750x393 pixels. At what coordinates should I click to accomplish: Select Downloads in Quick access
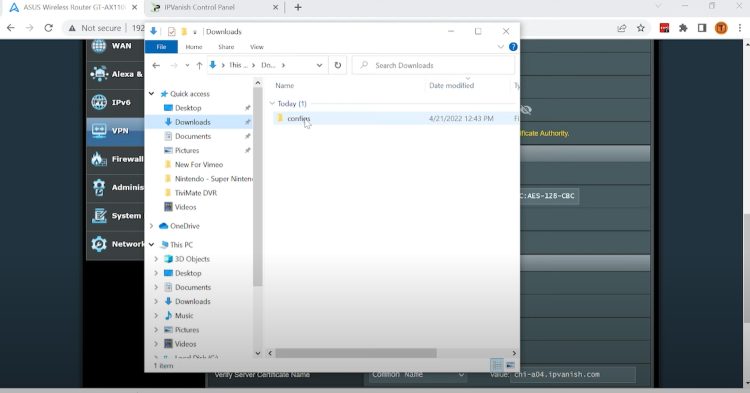click(x=199, y=122)
